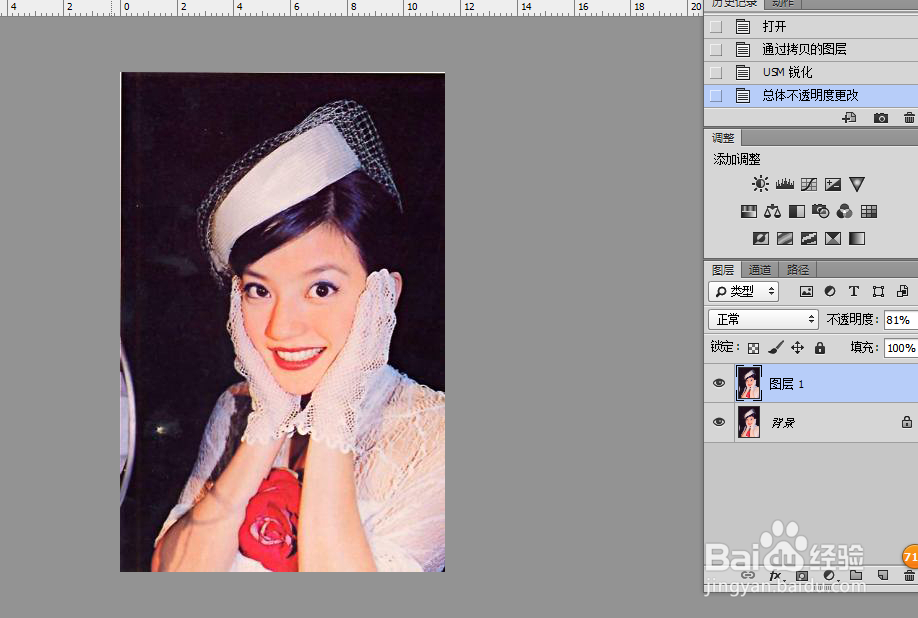
Task: Filter layers by pixel layers icon
Action: (806, 291)
